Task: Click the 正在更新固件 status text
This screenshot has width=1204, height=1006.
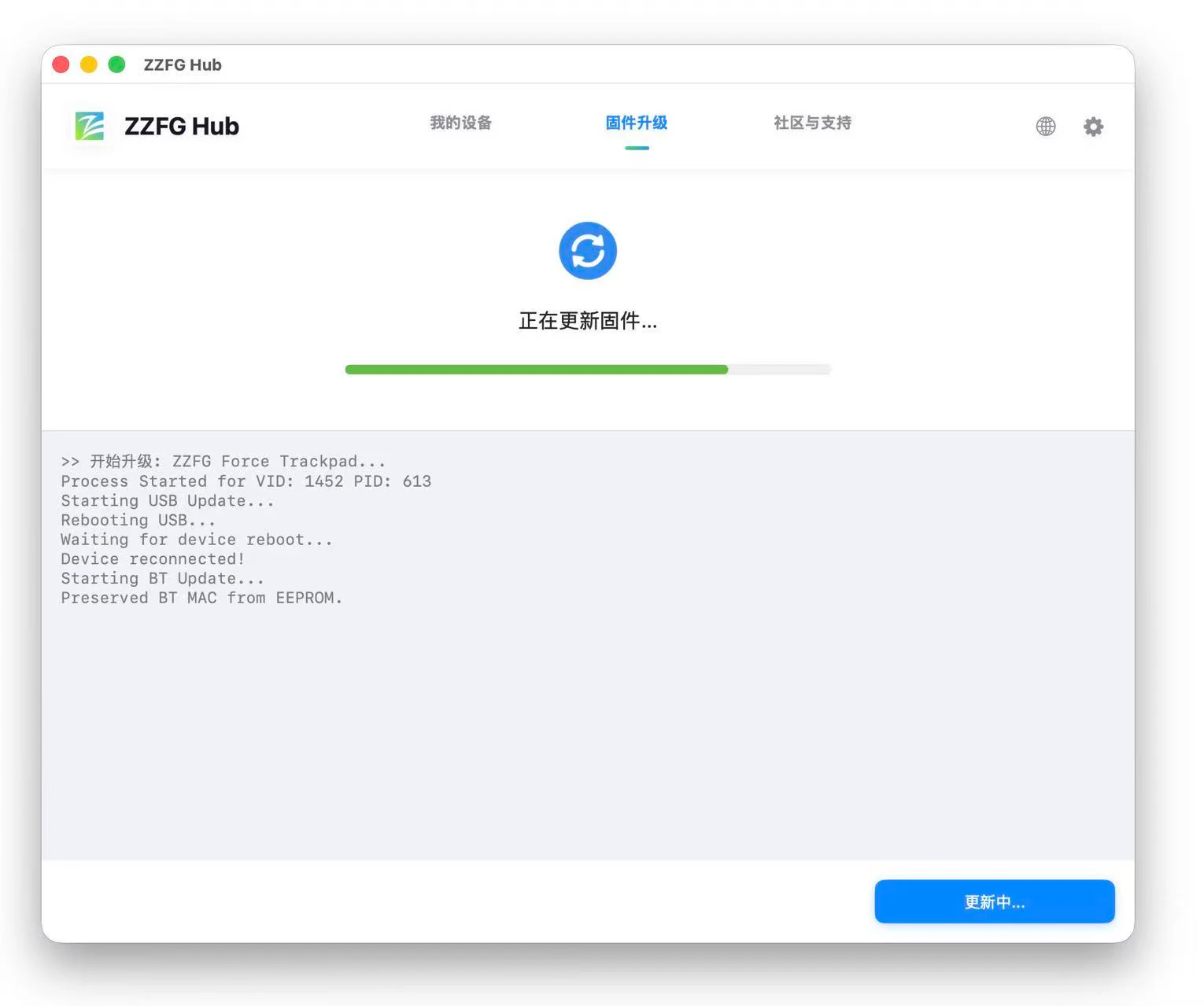Action: click(587, 321)
